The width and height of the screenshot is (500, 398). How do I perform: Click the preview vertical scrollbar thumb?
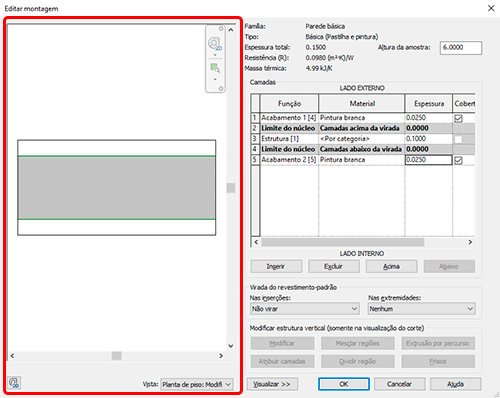click(231, 188)
